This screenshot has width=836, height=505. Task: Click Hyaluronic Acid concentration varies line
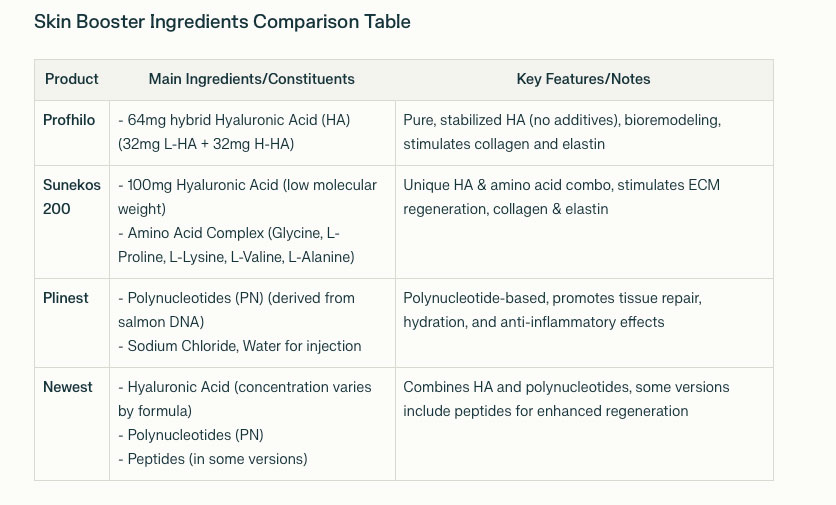244,399
